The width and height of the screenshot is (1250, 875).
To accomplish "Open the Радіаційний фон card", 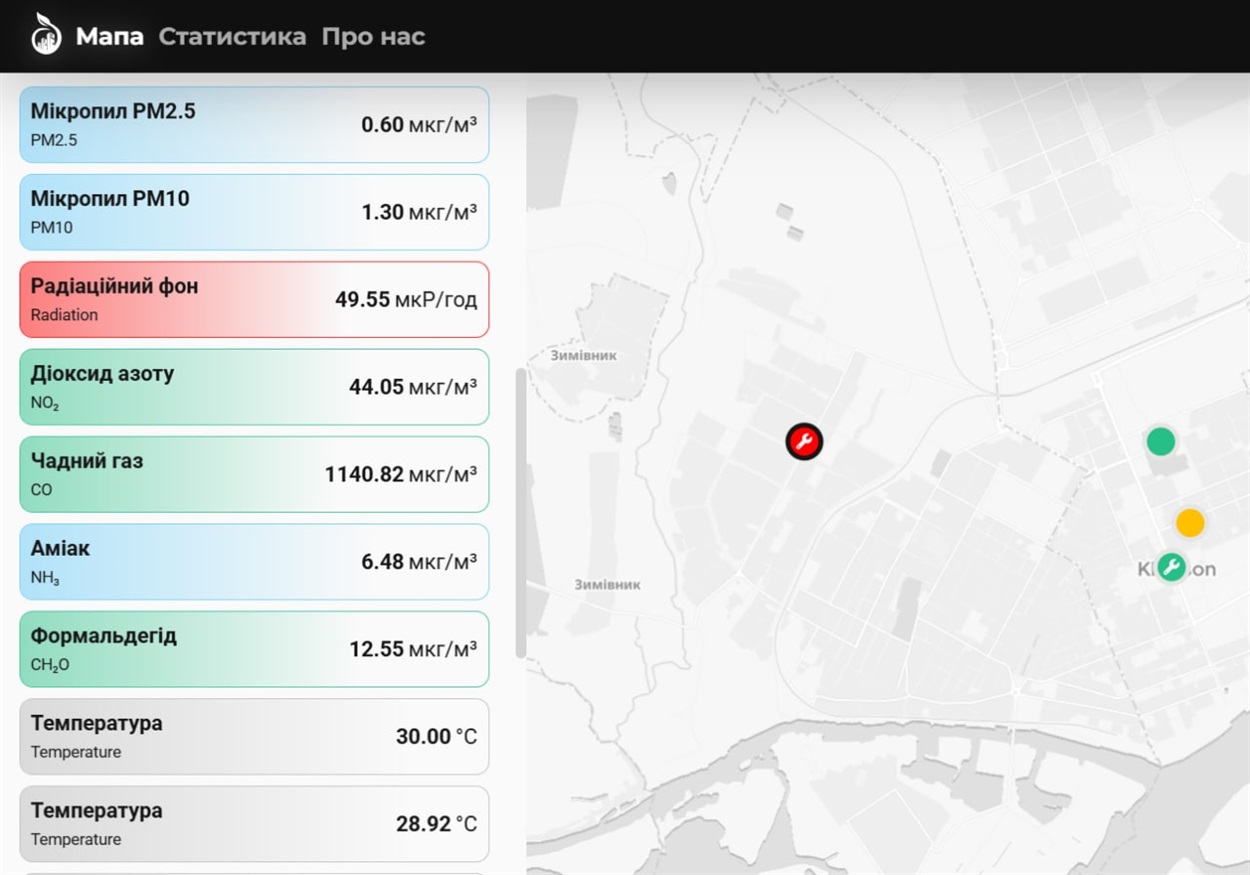I will 254,299.
